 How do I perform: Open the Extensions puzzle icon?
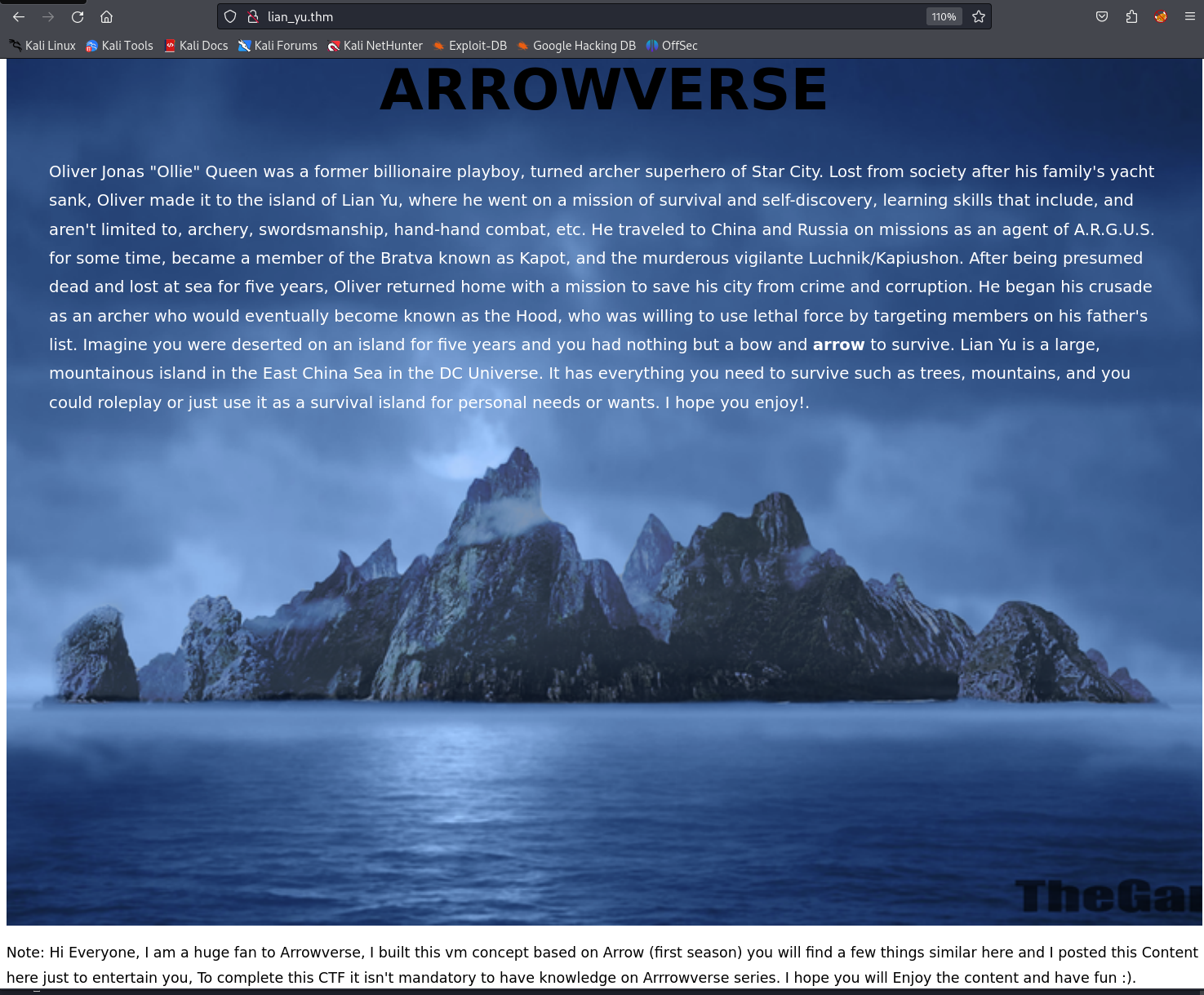pos(1131,16)
